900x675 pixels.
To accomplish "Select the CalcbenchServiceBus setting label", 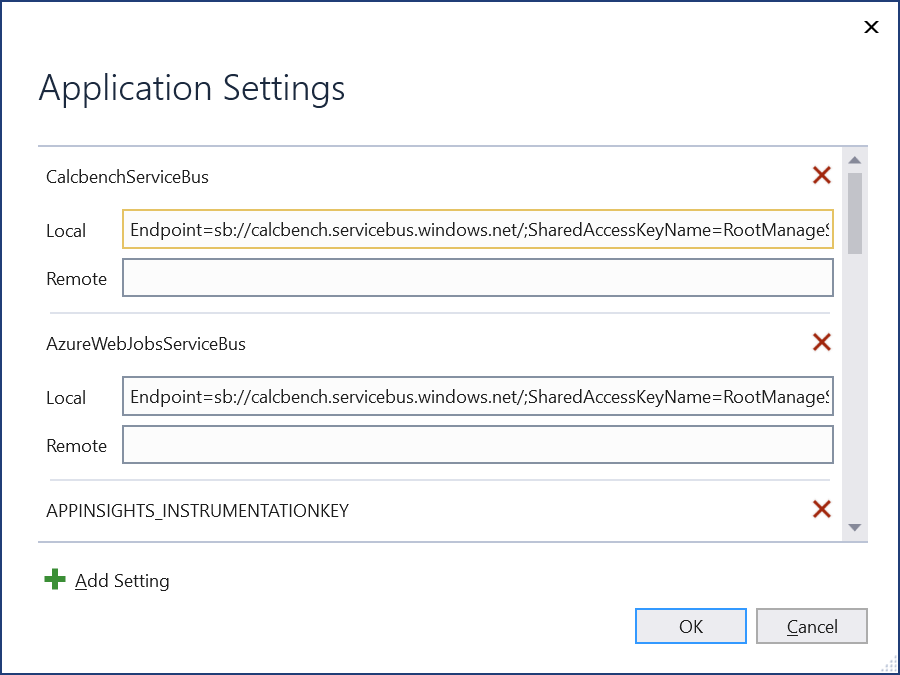I will (127, 176).
